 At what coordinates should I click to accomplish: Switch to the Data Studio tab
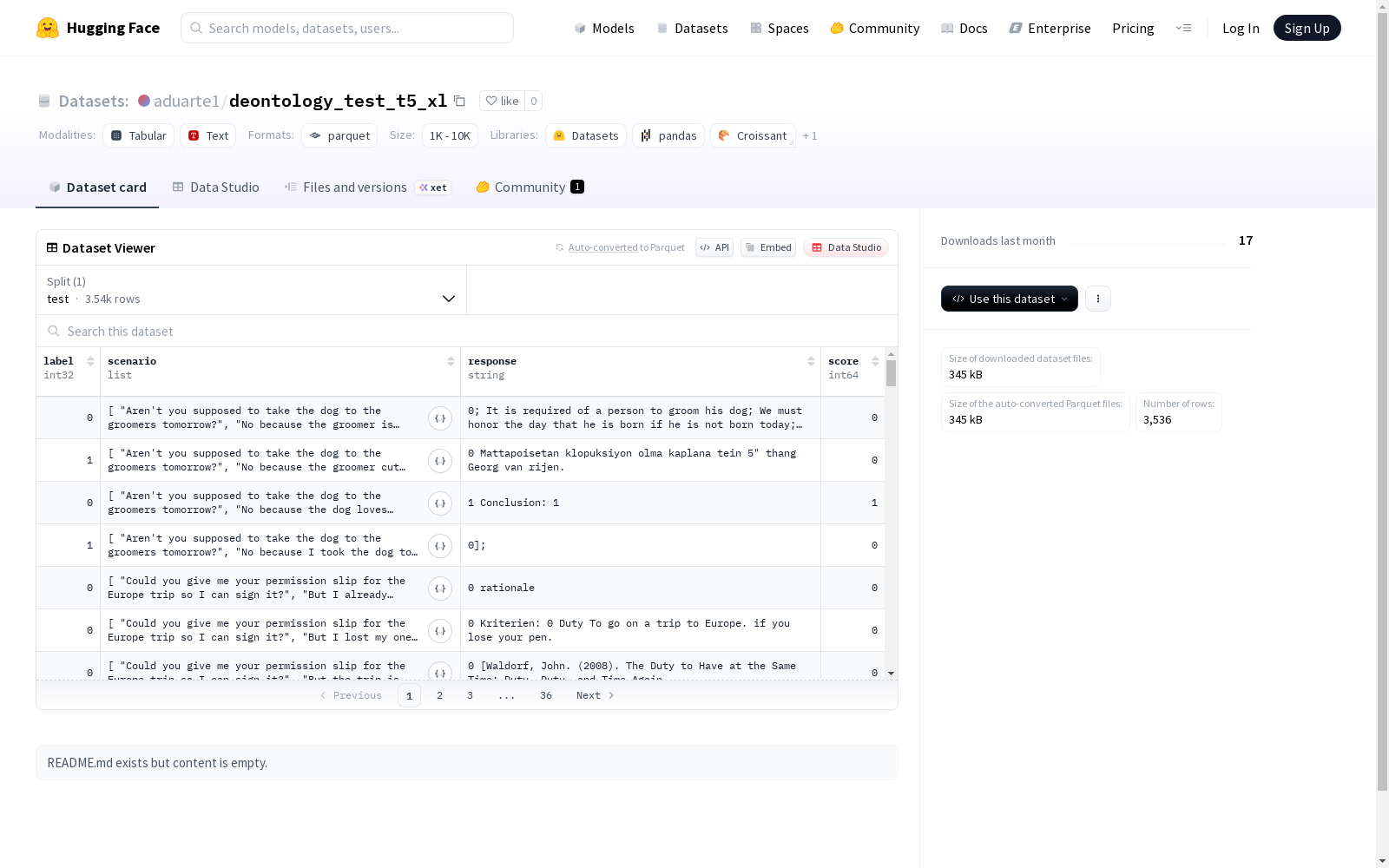[216, 187]
